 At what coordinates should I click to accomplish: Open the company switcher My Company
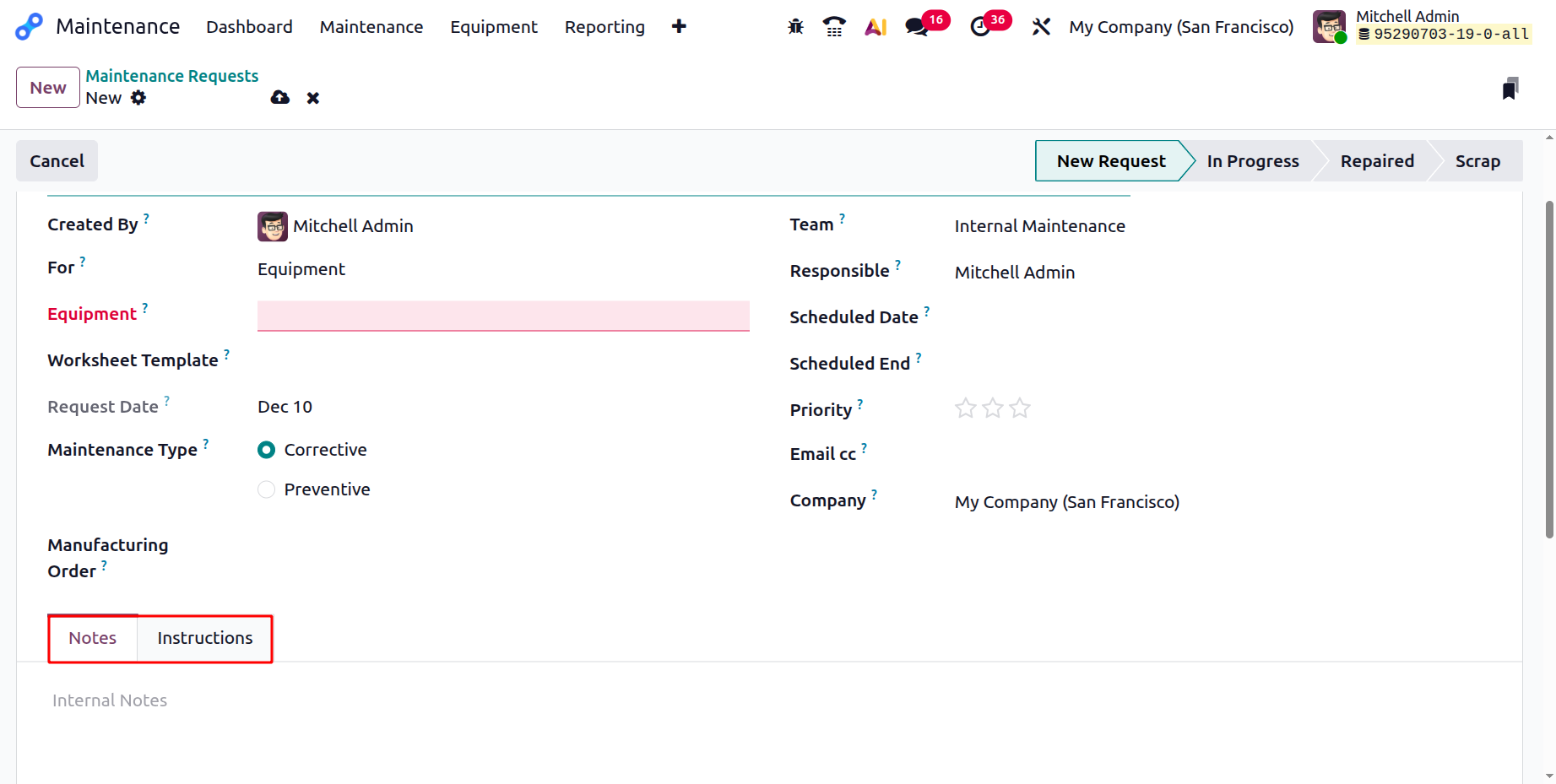(1180, 27)
